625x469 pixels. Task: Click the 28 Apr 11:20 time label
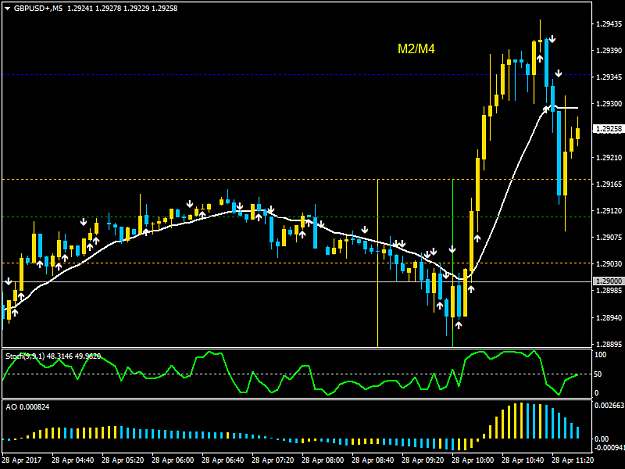tap(572, 460)
